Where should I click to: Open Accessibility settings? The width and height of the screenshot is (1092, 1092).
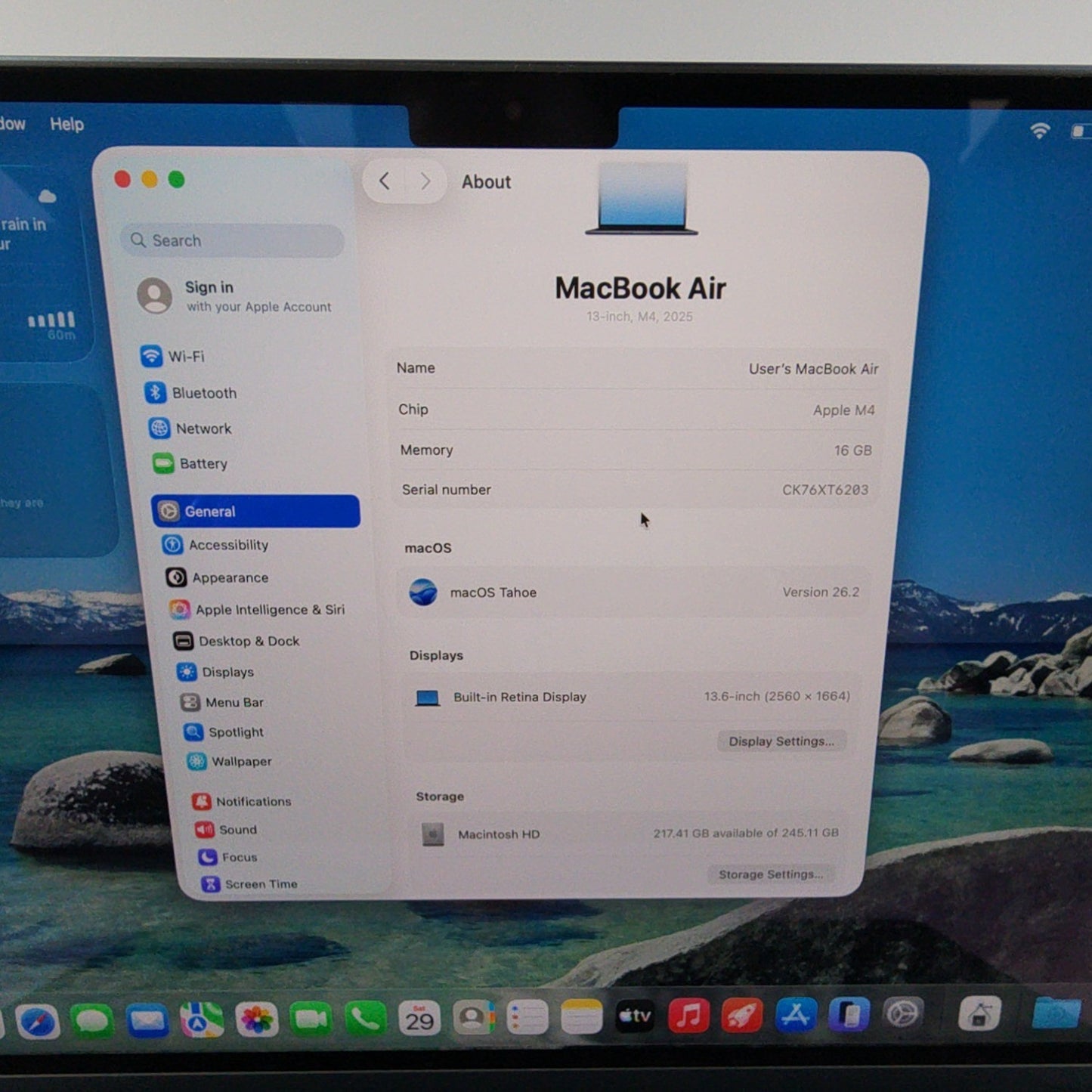216,545
